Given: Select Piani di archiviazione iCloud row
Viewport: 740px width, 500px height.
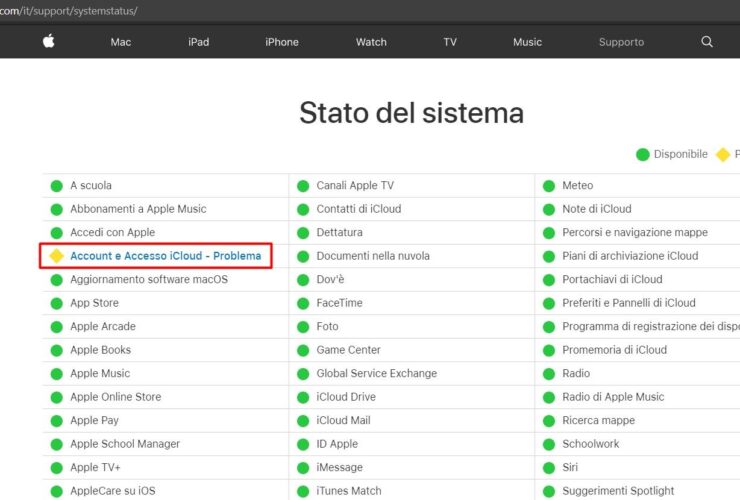Looking at the screenshot, I should [638, 256].
